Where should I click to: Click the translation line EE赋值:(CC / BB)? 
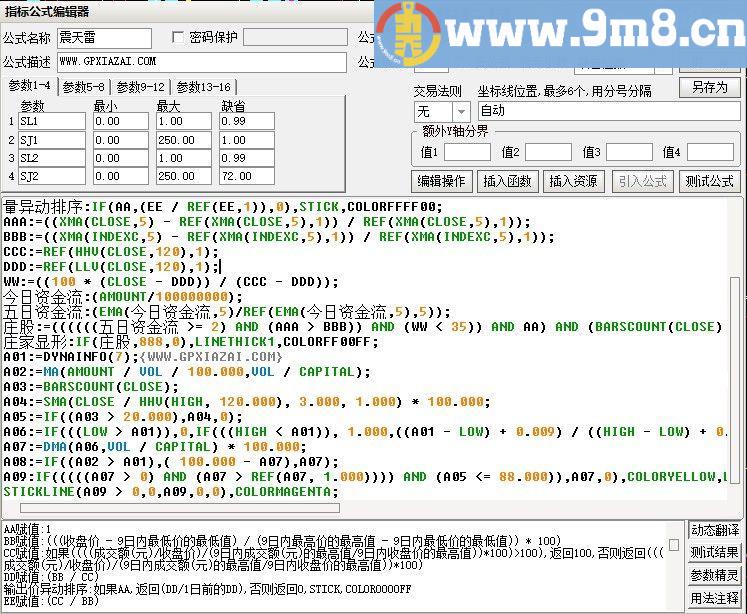tap(51, 601)
